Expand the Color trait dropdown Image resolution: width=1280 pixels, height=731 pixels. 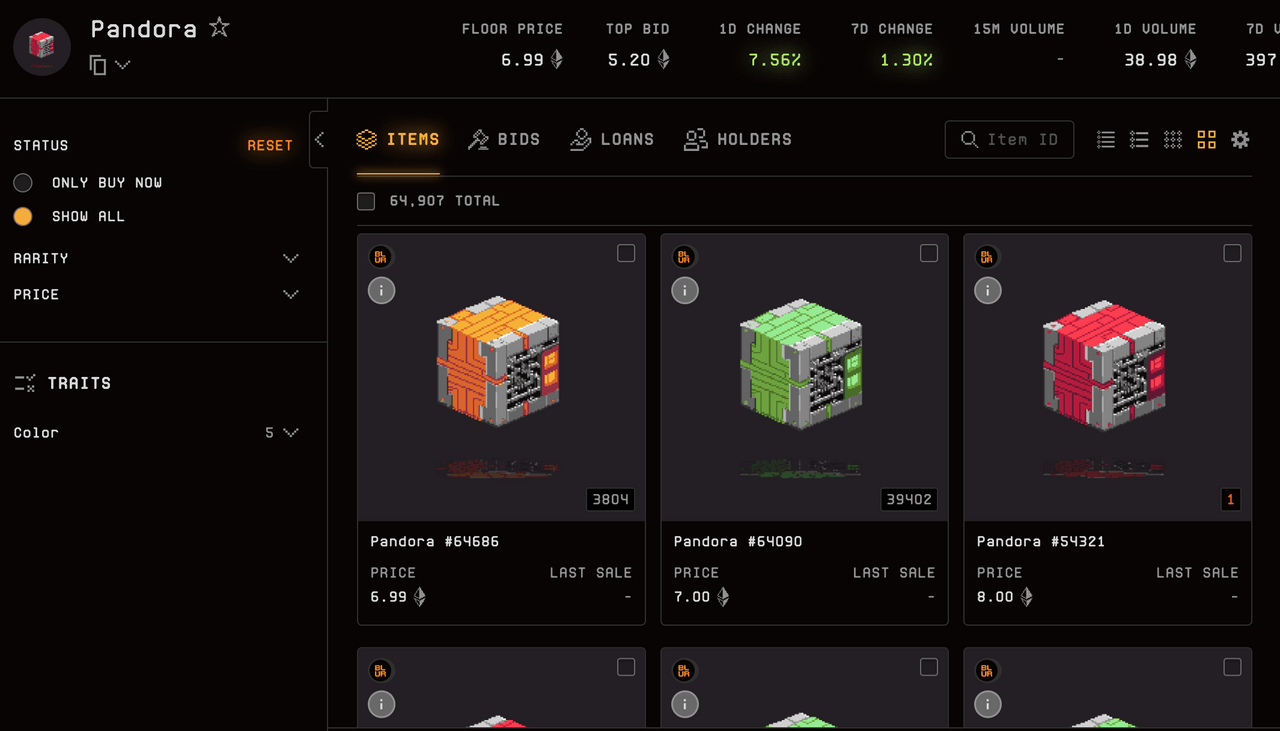290,433
